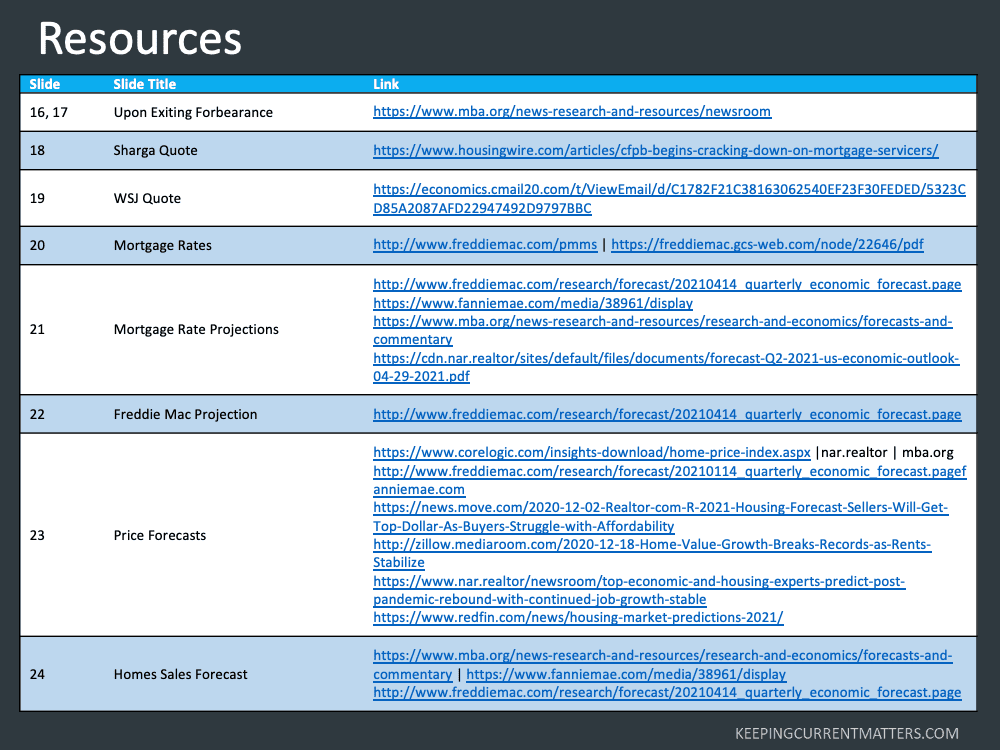Select the 'Mortgage Rates' title cell
The width and height of the screenshot is (1000, 750).
tap(163, 246)
